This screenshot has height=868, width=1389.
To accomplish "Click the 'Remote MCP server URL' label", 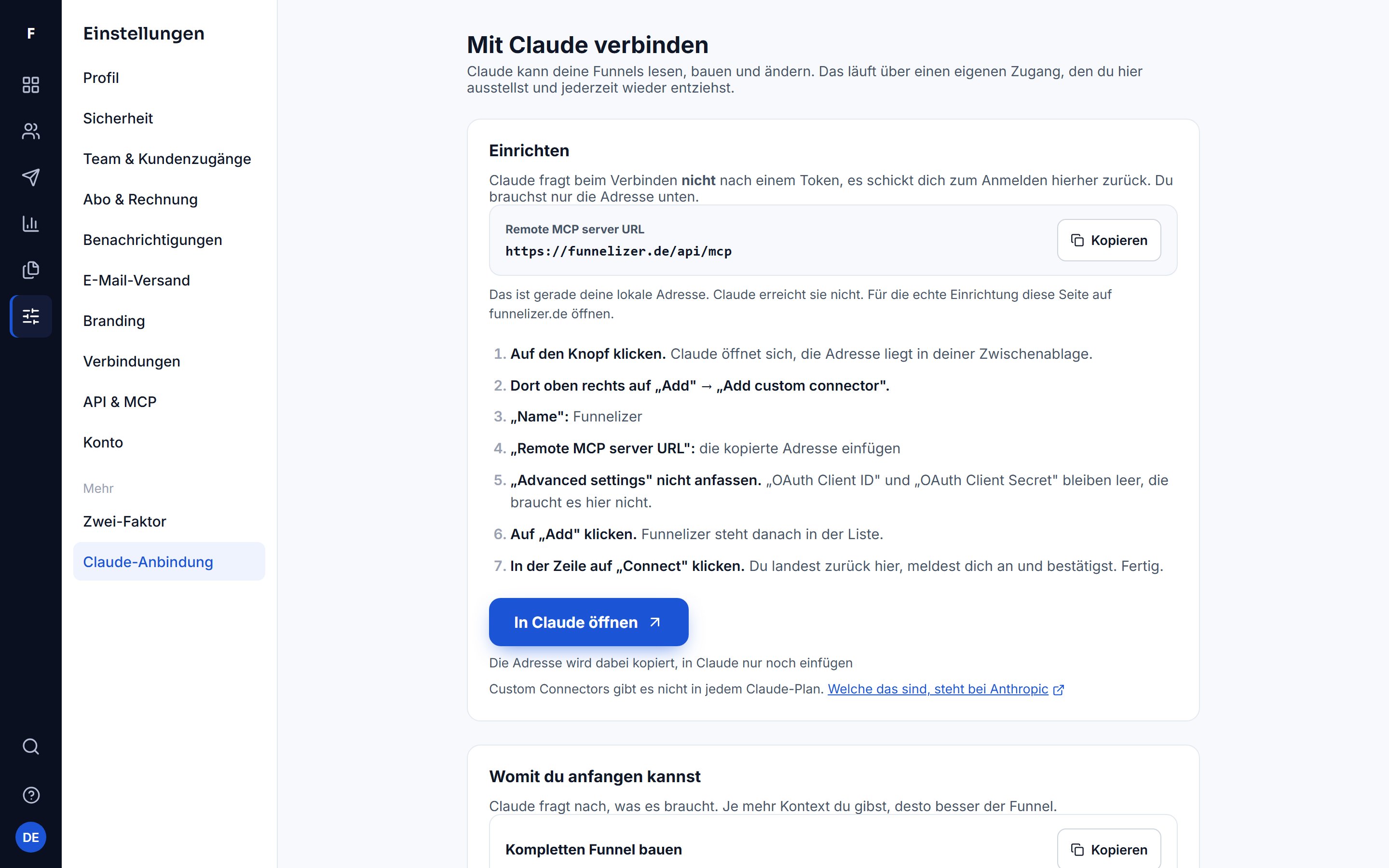I will (x=574, y=229).
